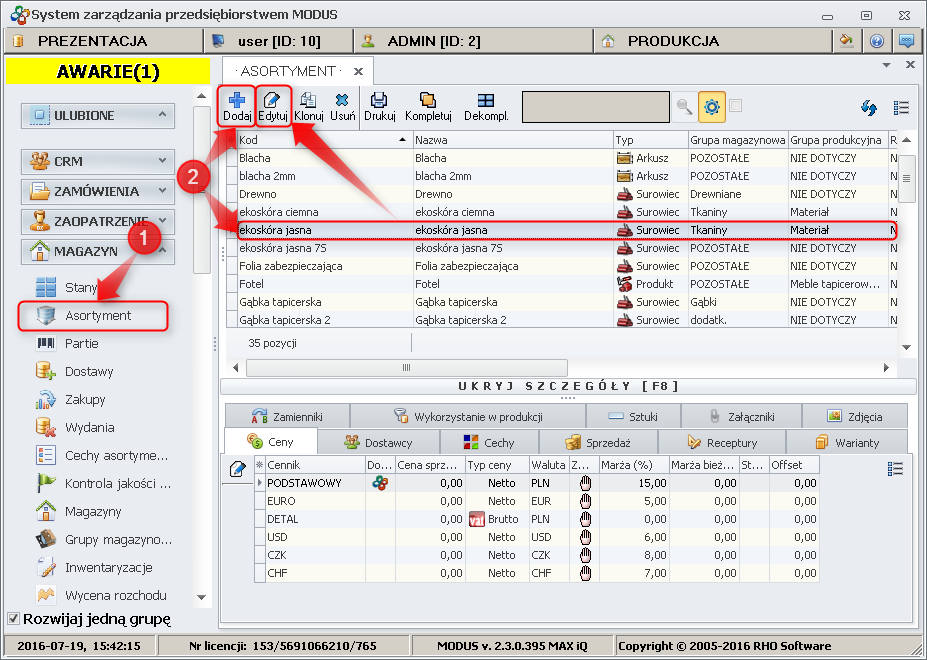Click in the gray search input field
This screenshot has height=660, width=927.
coord(595,107)
